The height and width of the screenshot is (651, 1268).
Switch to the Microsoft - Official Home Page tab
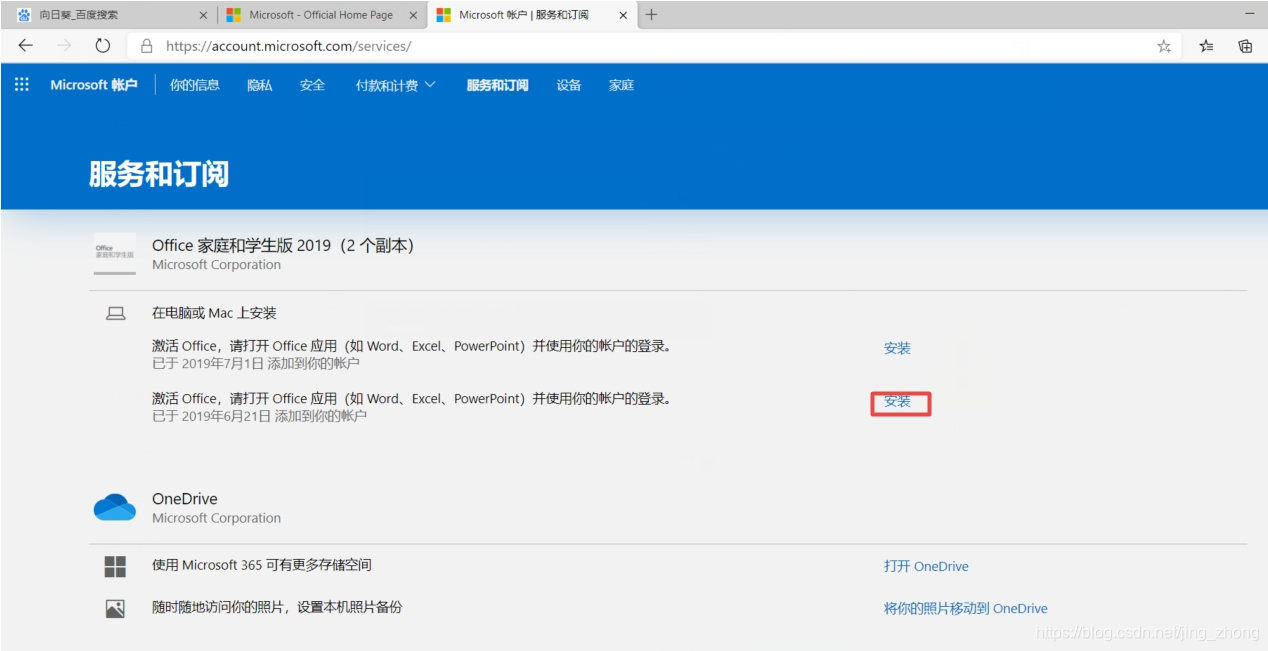(321, 15)
